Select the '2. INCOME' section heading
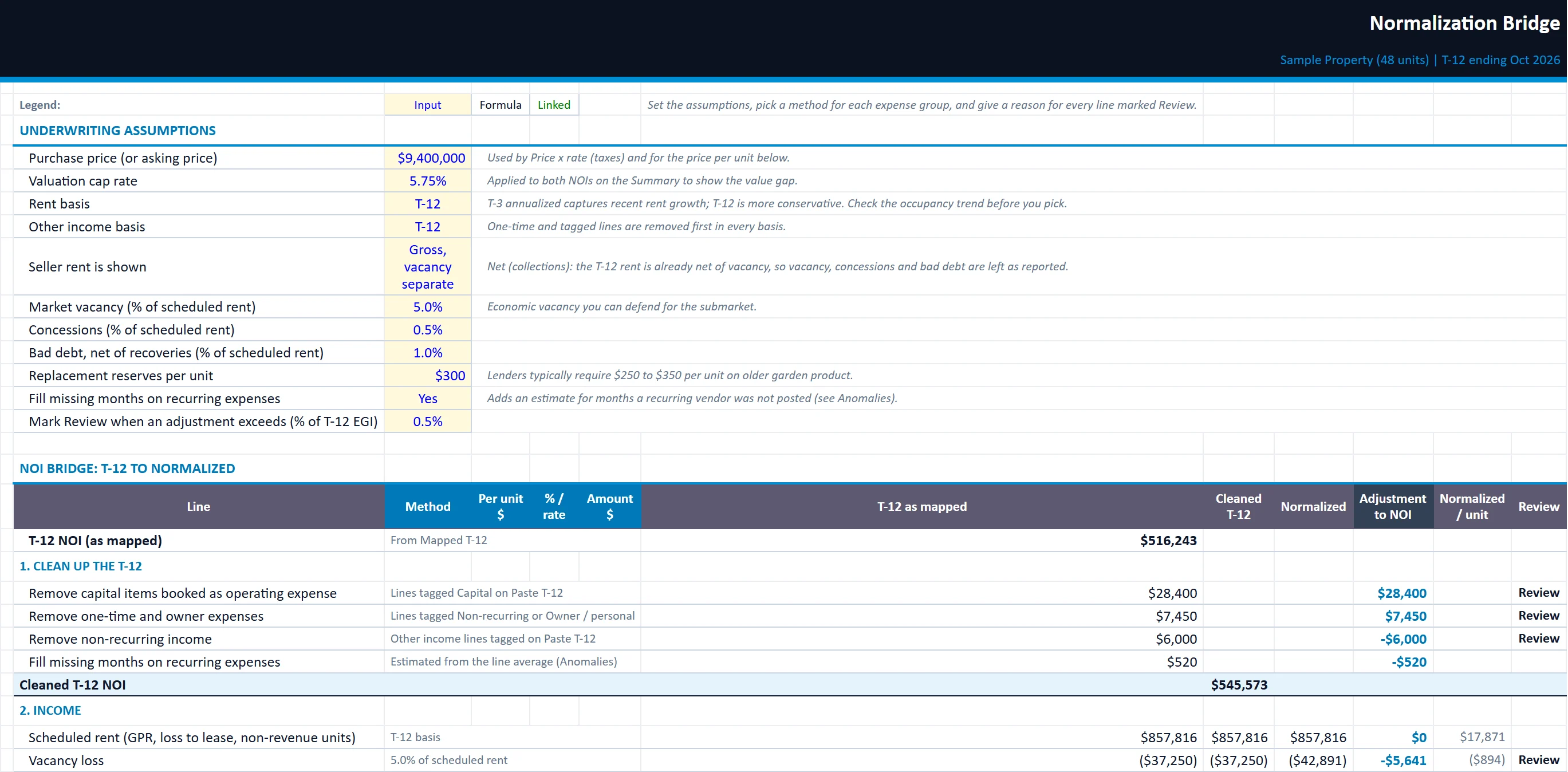This screenshot has height=772, width=1568. click(50, 711)
